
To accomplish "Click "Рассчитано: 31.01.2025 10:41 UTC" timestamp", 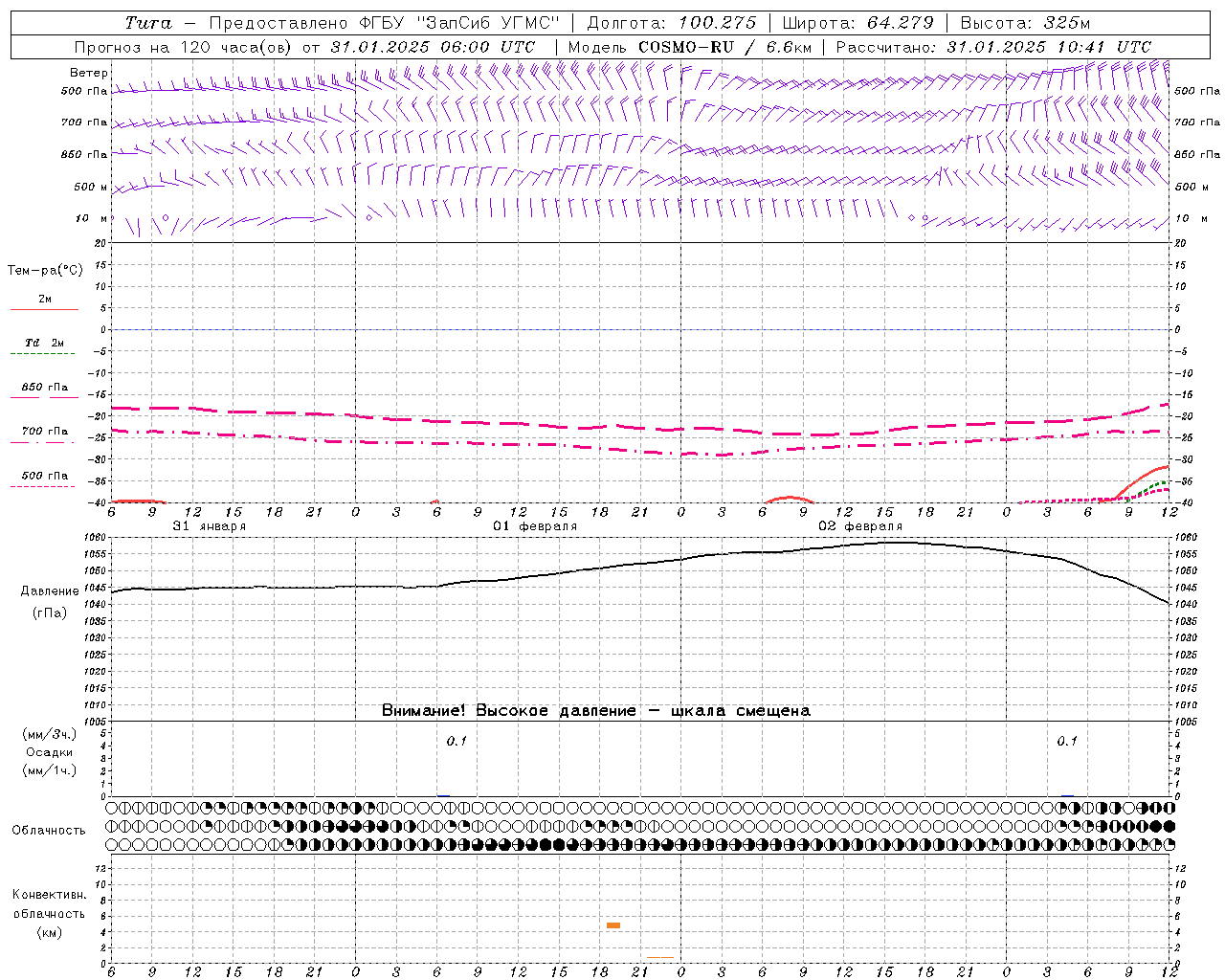I will 993,47.
